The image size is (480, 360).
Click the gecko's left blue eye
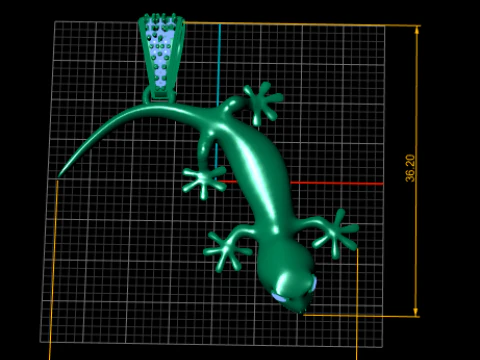tap(278, 297)
